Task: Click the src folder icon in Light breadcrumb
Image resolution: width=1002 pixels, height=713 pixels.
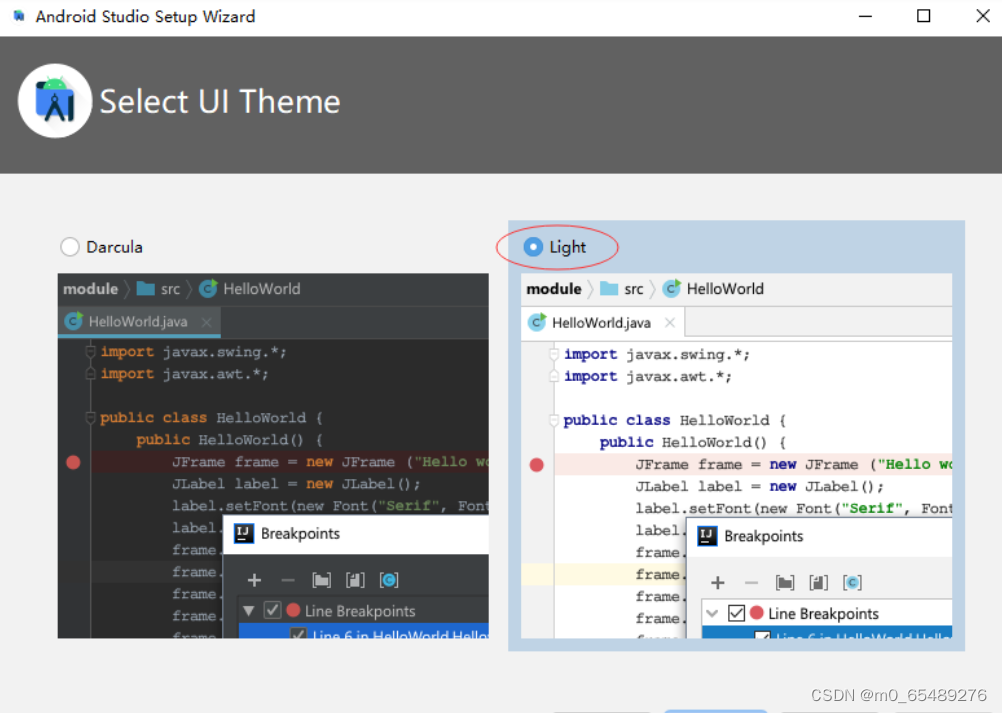Action: [609, 289]
